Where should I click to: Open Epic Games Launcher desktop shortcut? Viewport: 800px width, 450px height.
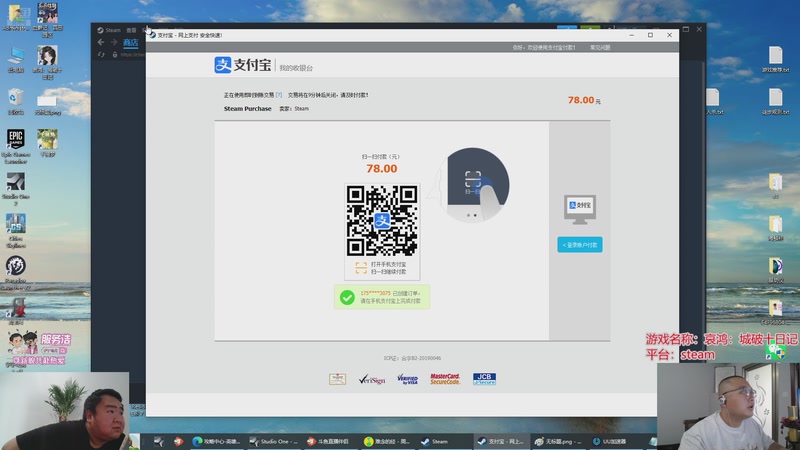click(16, 146)
